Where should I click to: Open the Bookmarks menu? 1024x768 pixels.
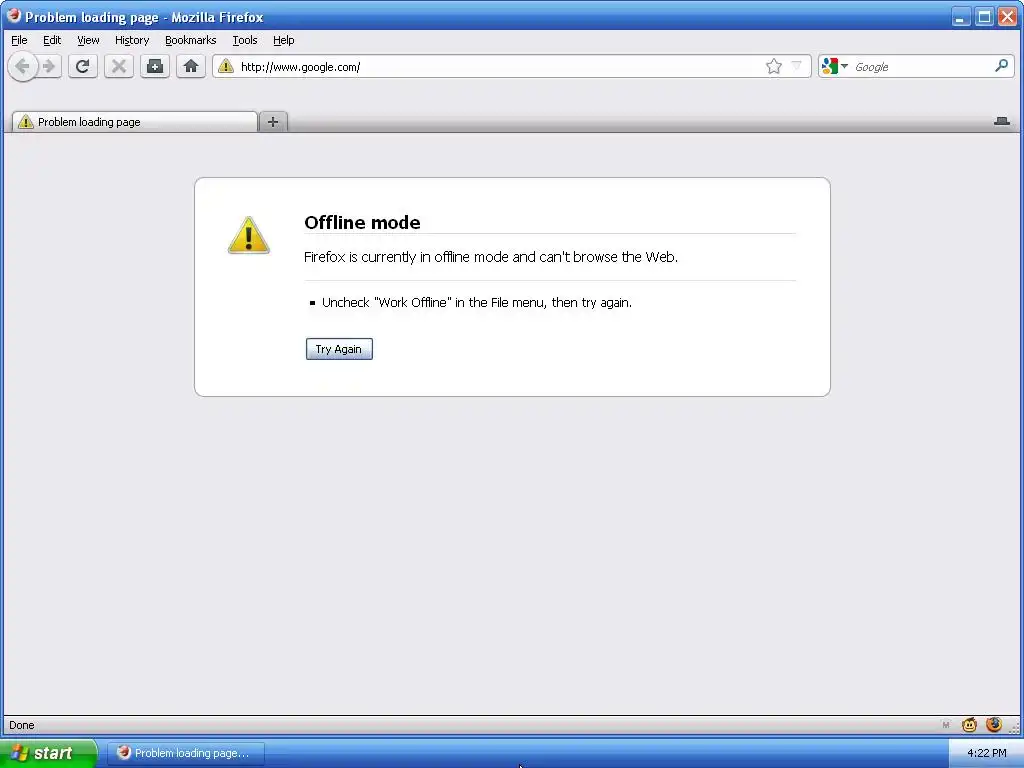coord(191,40)
